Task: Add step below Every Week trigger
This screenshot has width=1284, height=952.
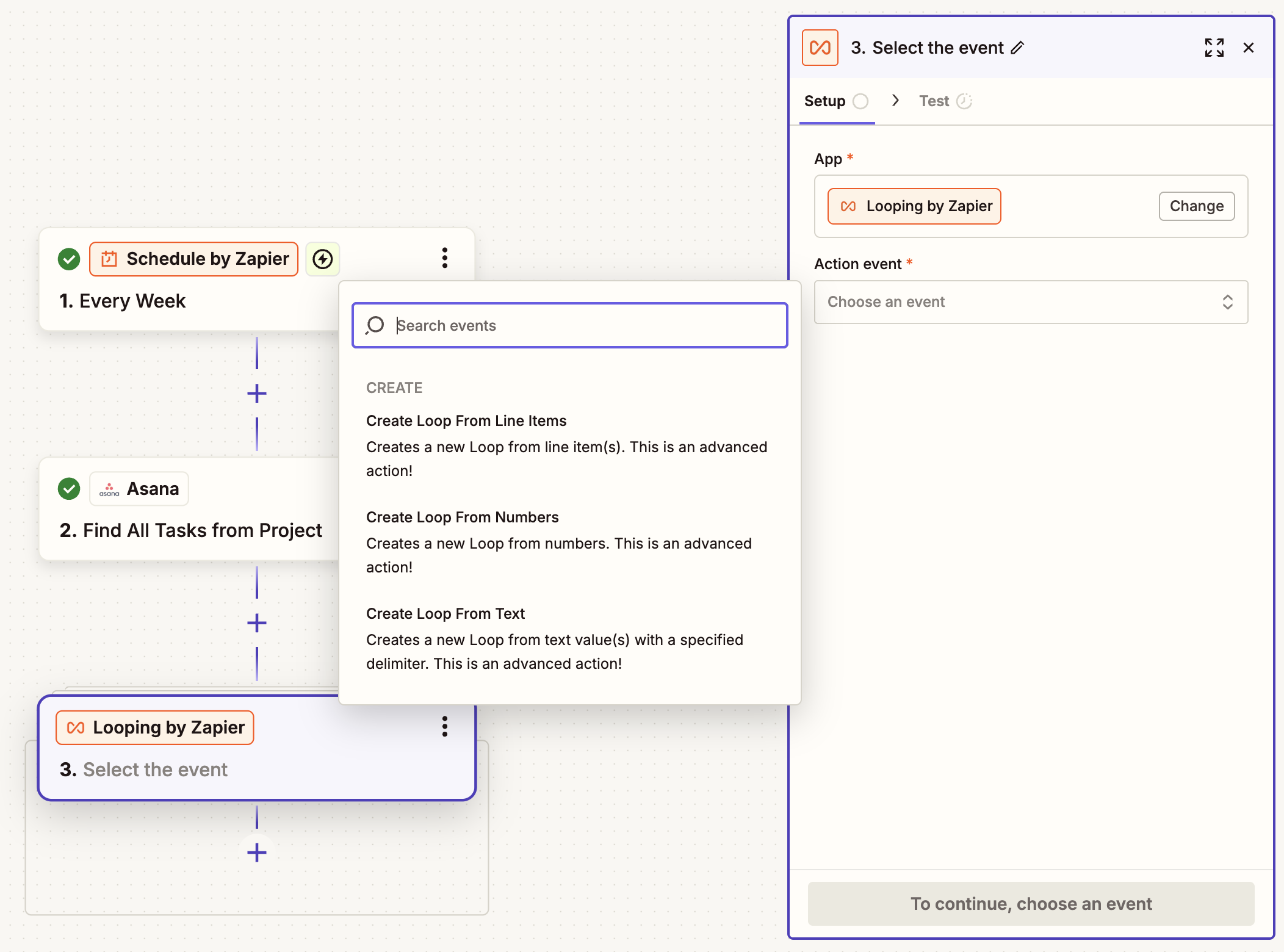Action: (x=257, y=393)
